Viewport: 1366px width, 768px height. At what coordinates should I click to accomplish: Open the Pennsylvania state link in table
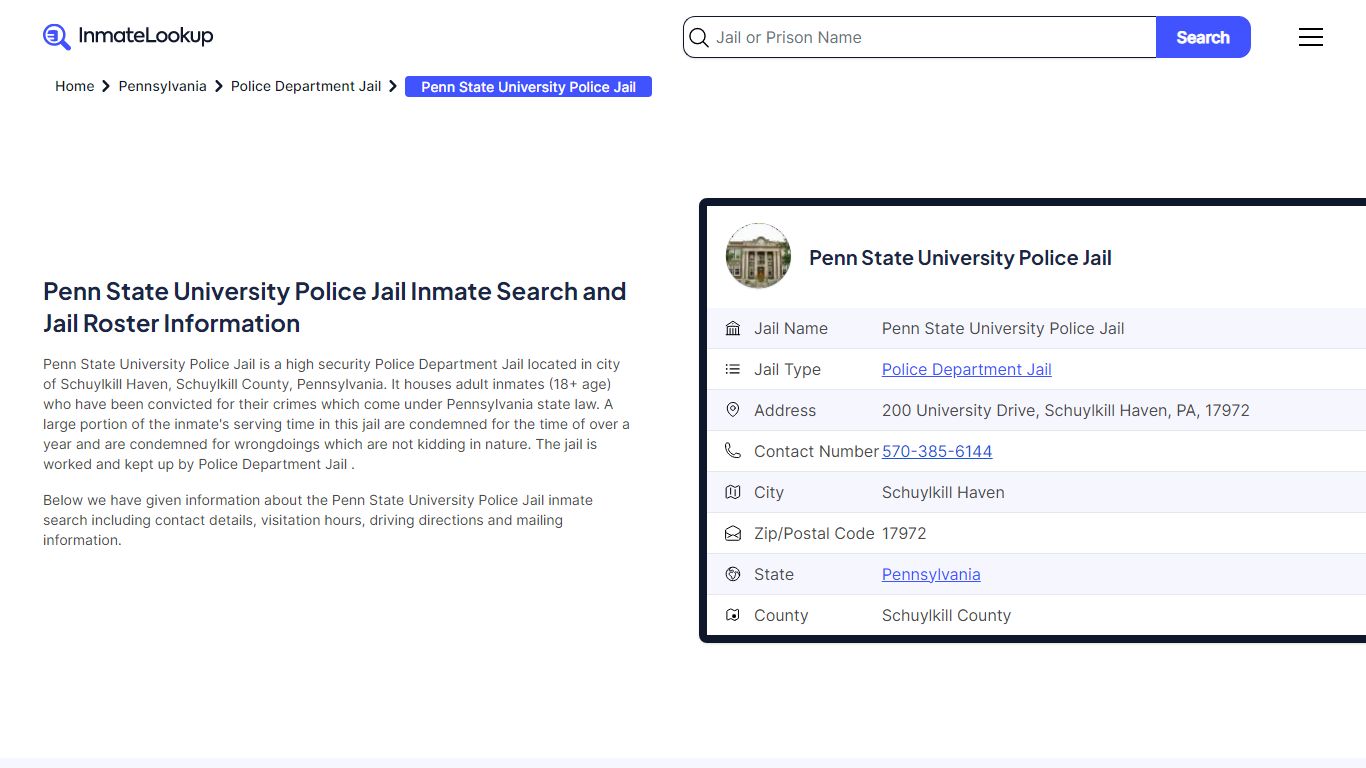(931, 574)
